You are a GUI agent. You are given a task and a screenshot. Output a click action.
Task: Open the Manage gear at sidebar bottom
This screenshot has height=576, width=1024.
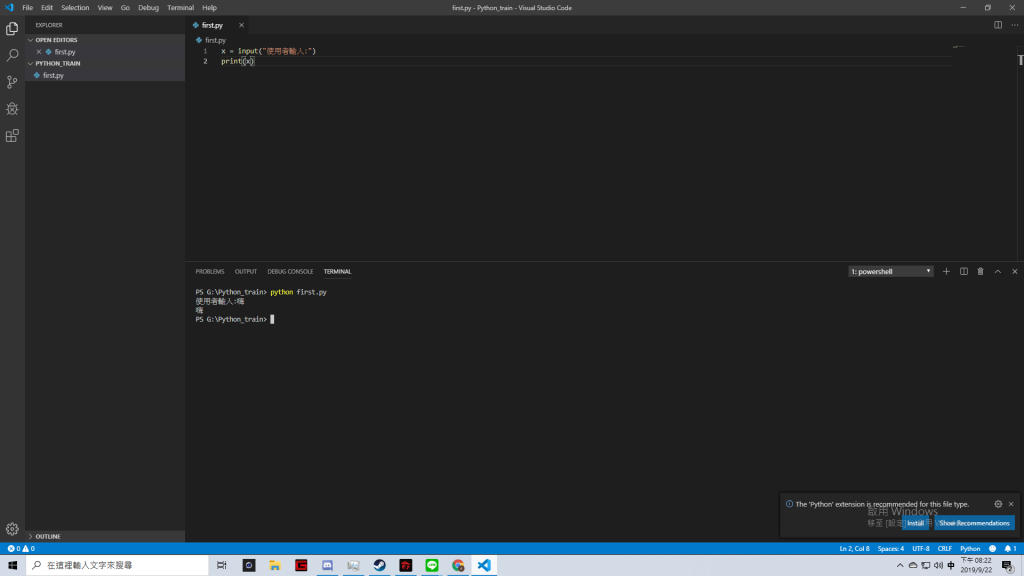click(12, 529)
